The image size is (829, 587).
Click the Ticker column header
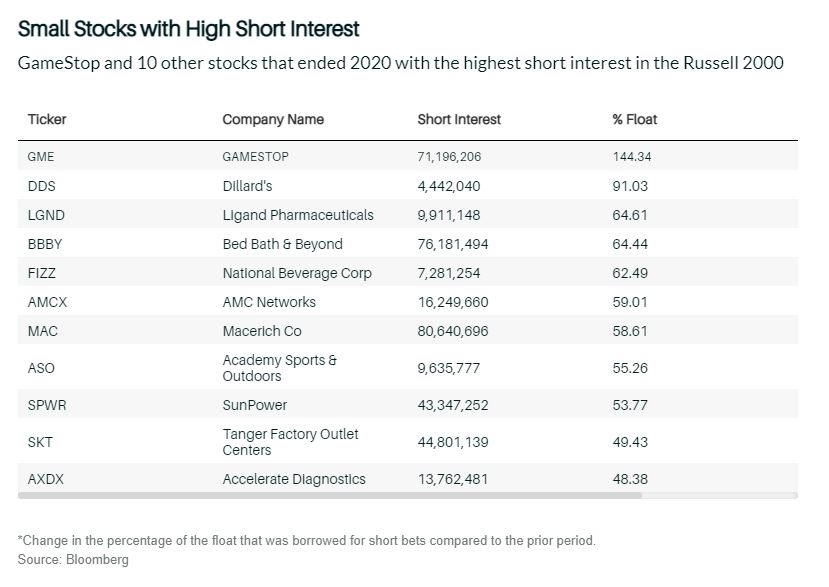point(47,119)
